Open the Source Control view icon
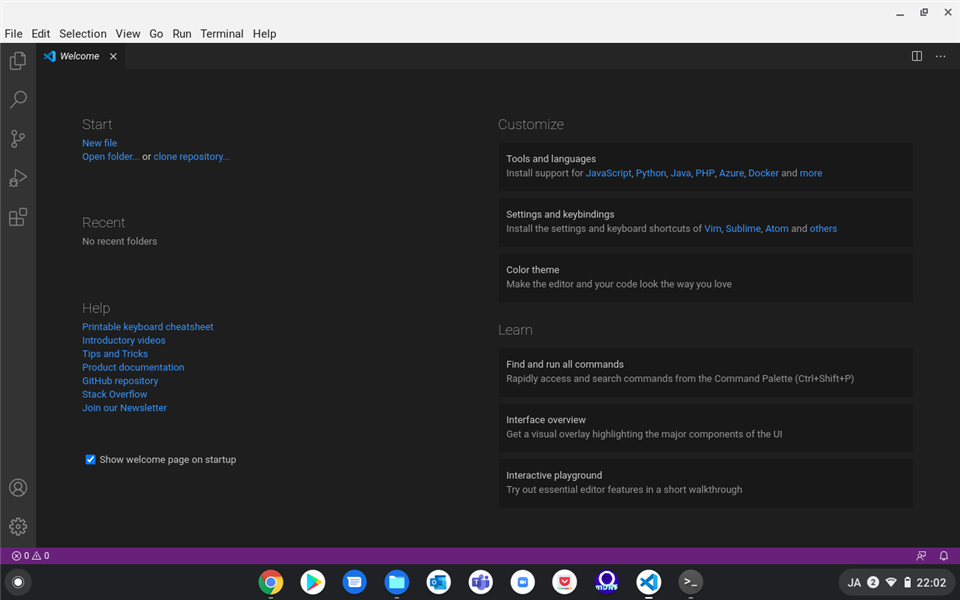Screen dimensions: 960x600 18,138
